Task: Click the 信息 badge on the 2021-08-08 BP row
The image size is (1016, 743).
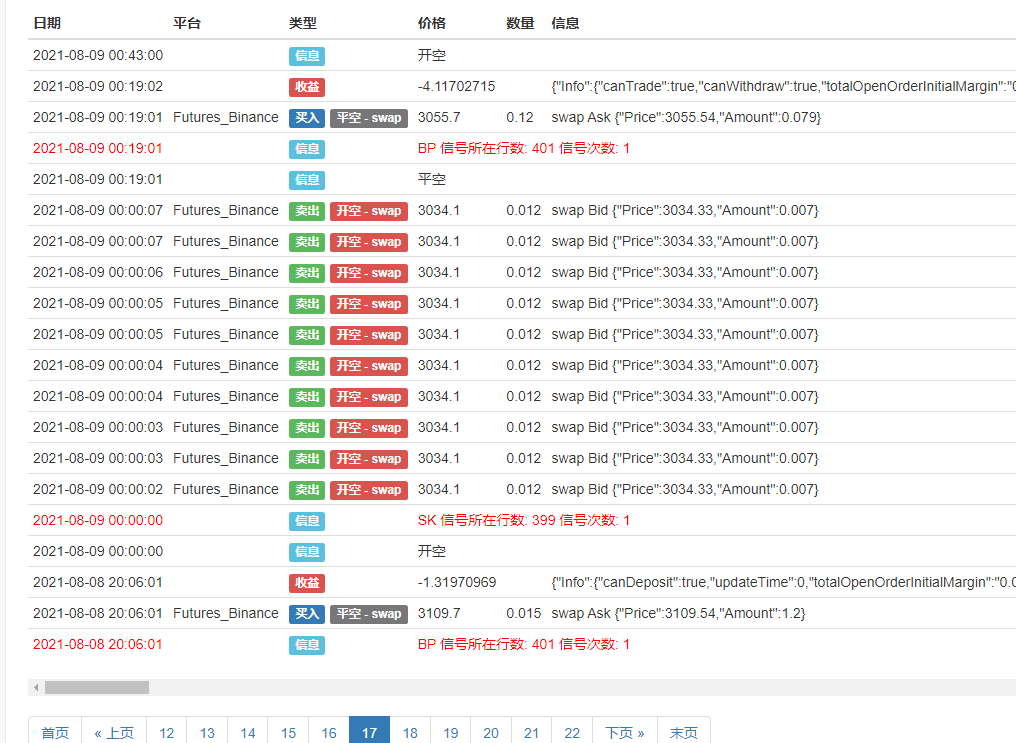Action: coord(307,645)
